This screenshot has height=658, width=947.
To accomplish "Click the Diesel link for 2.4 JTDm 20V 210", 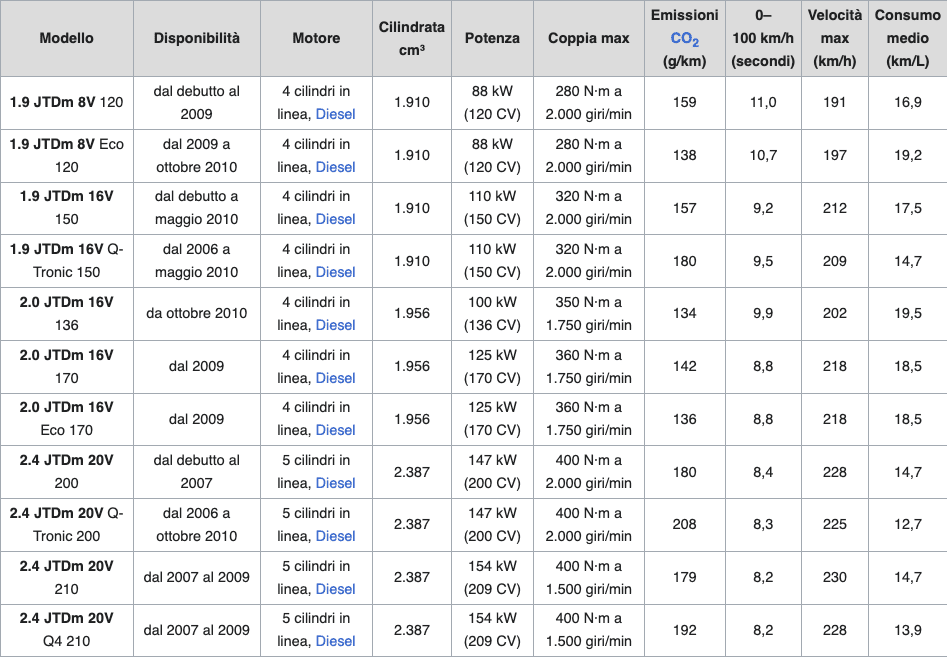I will click(x=335, y=589).
